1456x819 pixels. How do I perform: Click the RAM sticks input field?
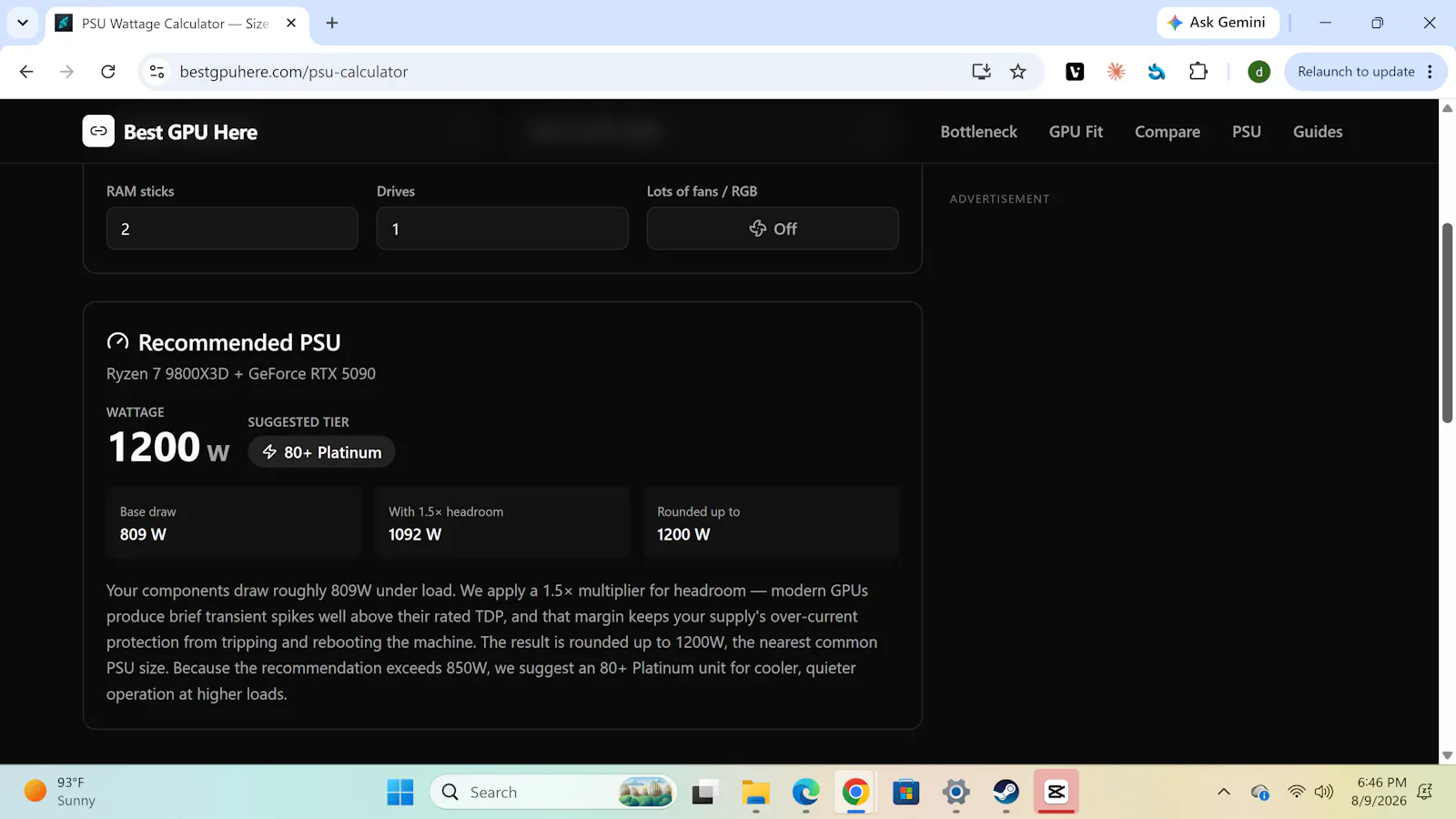pyautogui.click(x=232, y=228)
